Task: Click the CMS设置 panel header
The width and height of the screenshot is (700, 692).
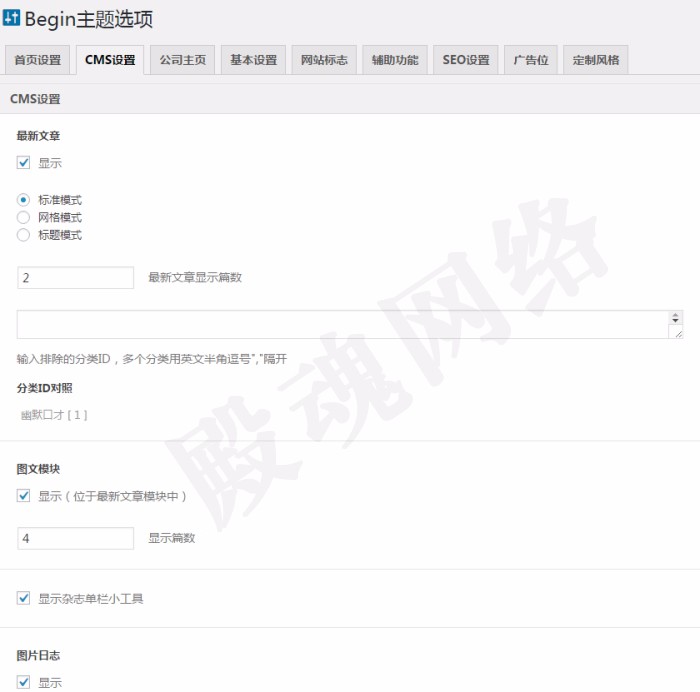Action: click(350, 99)
